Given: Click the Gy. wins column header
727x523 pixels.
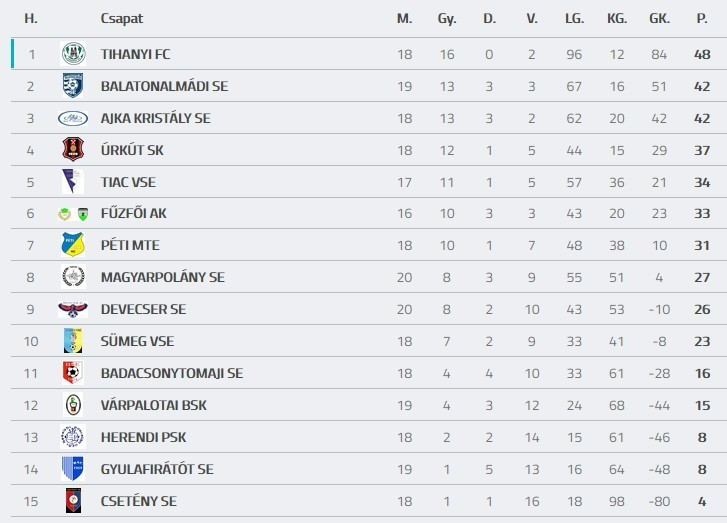Looking at the screenshot, I should pyautogui.click(x=446, y=18).
